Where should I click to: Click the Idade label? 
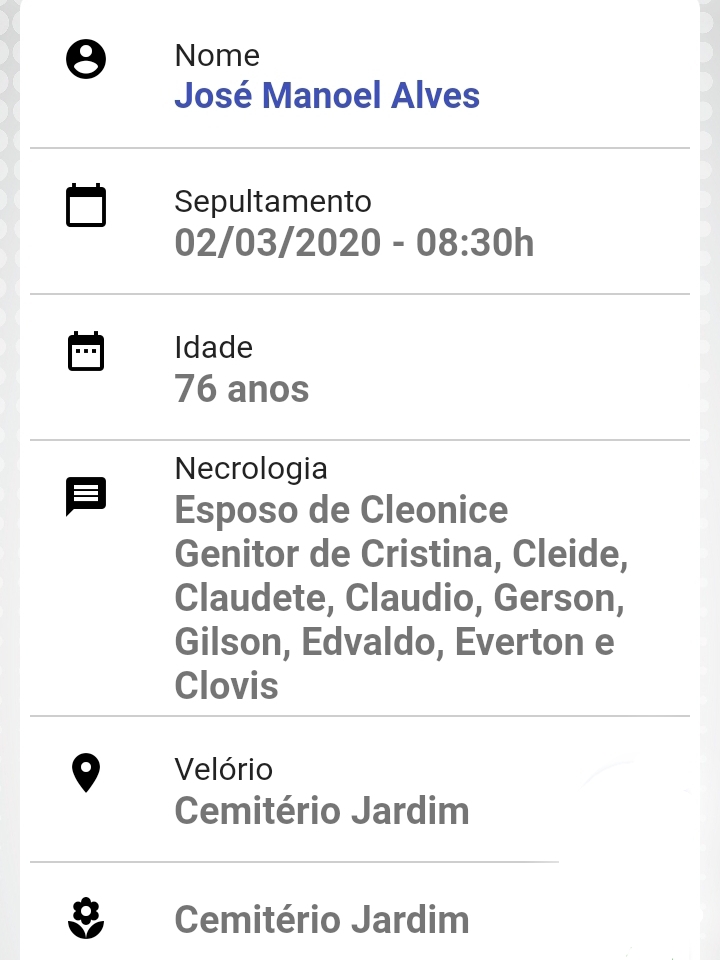click(213, 348)
